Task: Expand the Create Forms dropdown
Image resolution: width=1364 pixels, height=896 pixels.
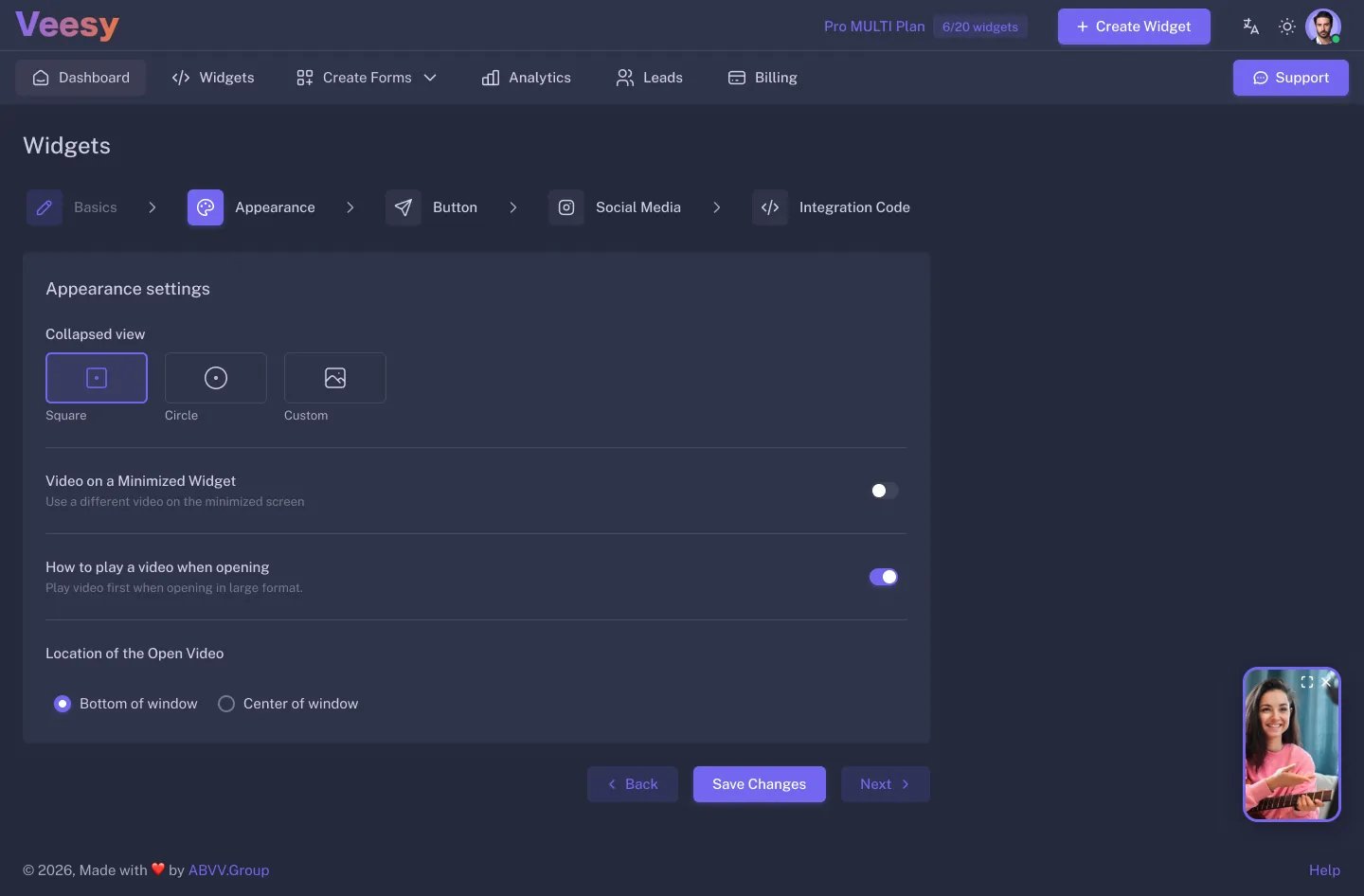Action: pyautogui.click(x=367, y=78)
